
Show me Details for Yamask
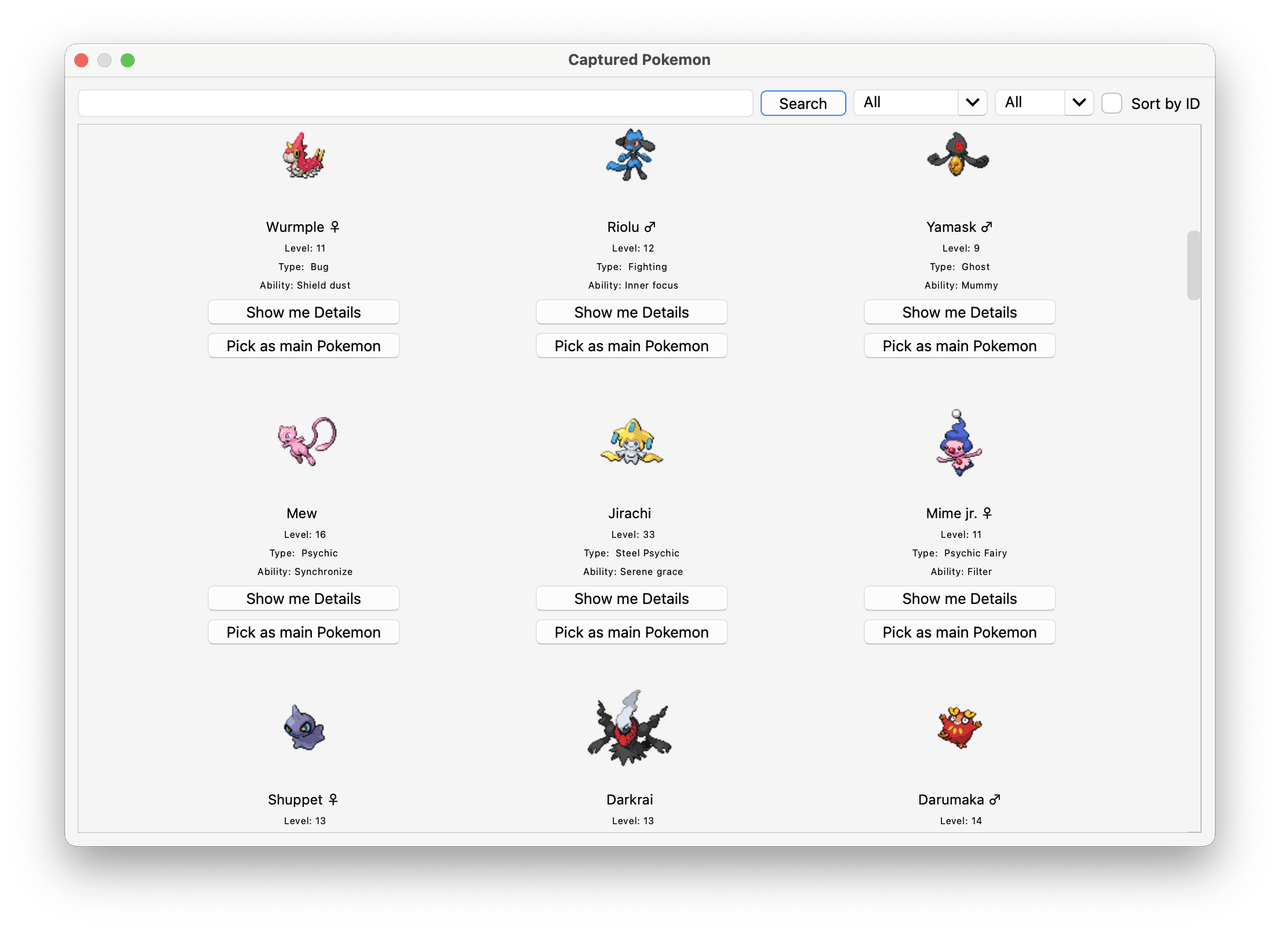(960, 312)
